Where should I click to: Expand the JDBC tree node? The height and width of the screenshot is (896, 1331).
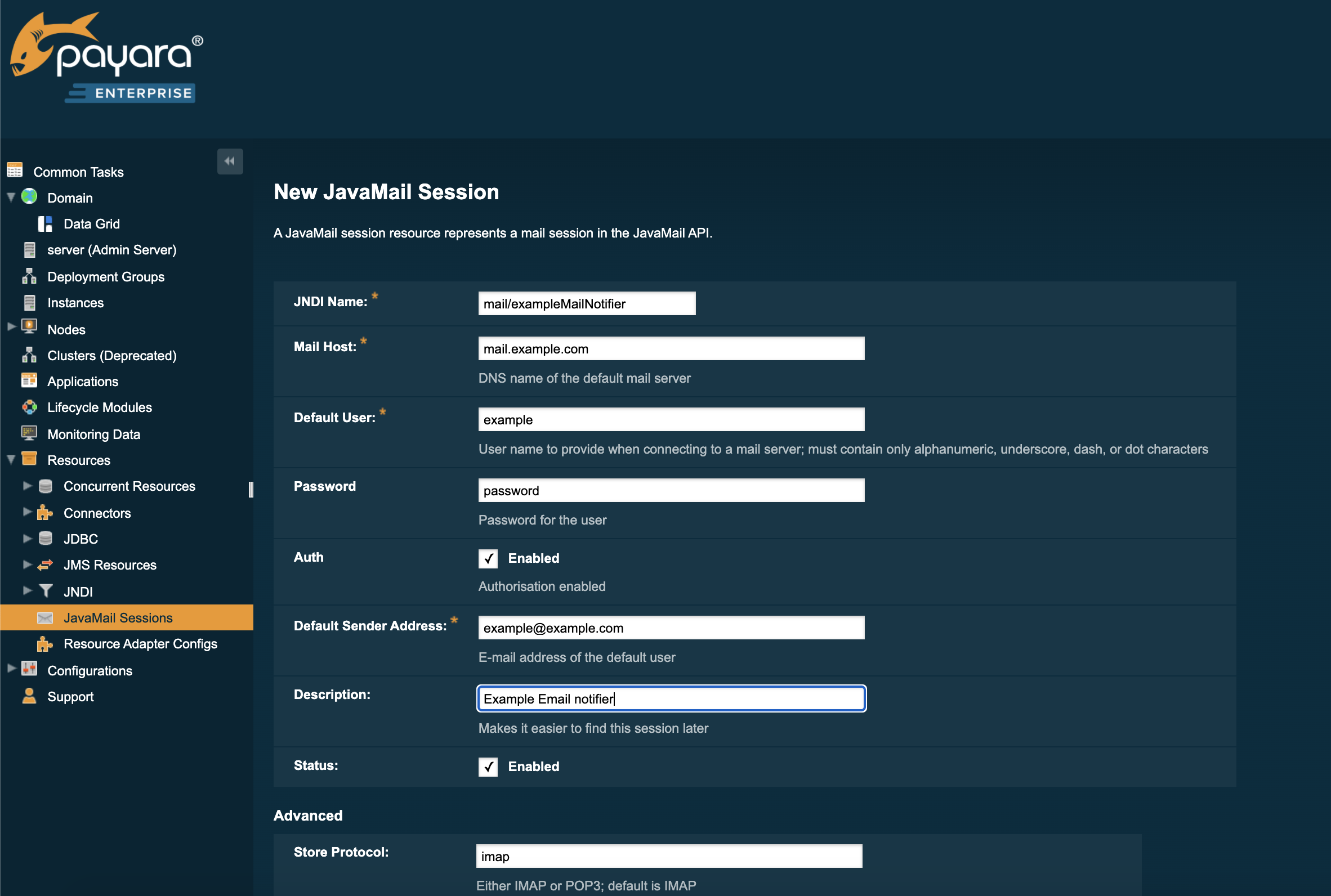[x=27, y=538]
